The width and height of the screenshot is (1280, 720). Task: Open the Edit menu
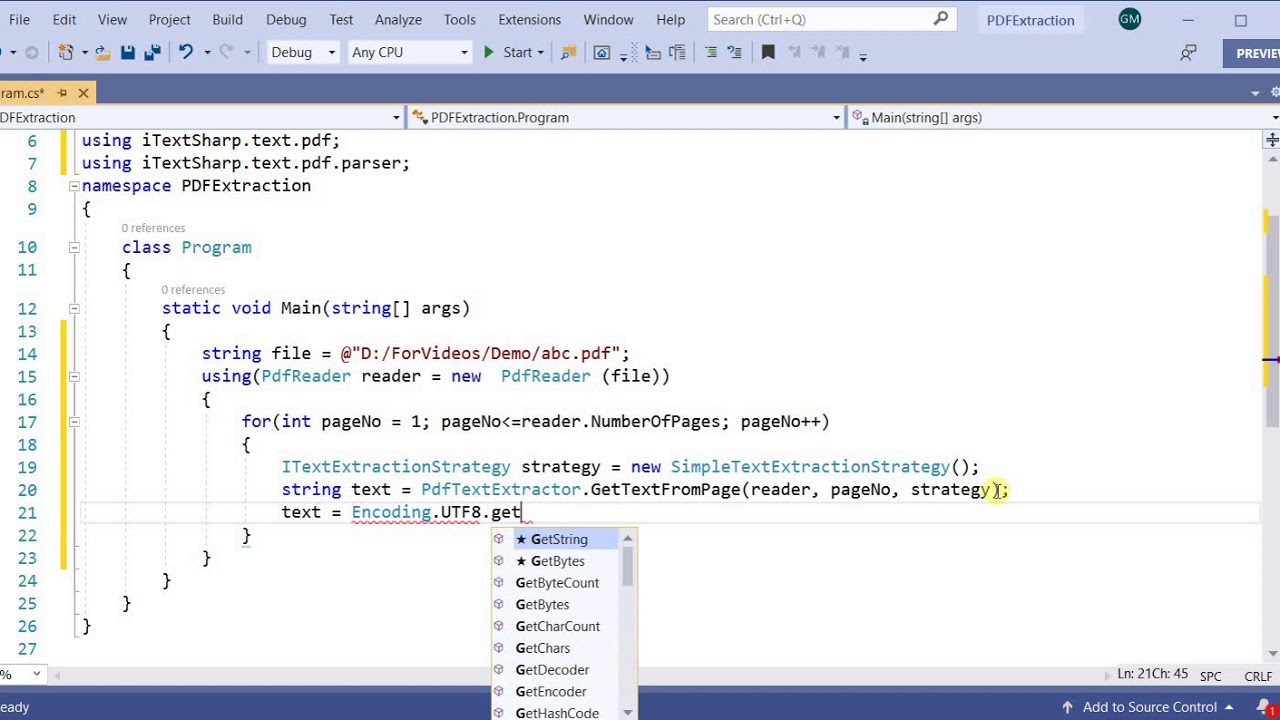64,19
